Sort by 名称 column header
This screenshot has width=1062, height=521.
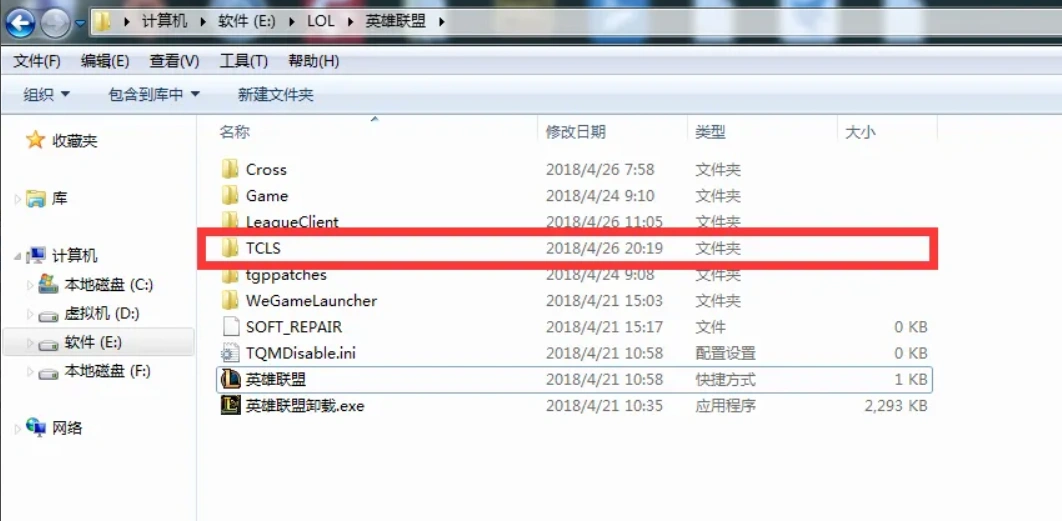[x=235, y=132]
